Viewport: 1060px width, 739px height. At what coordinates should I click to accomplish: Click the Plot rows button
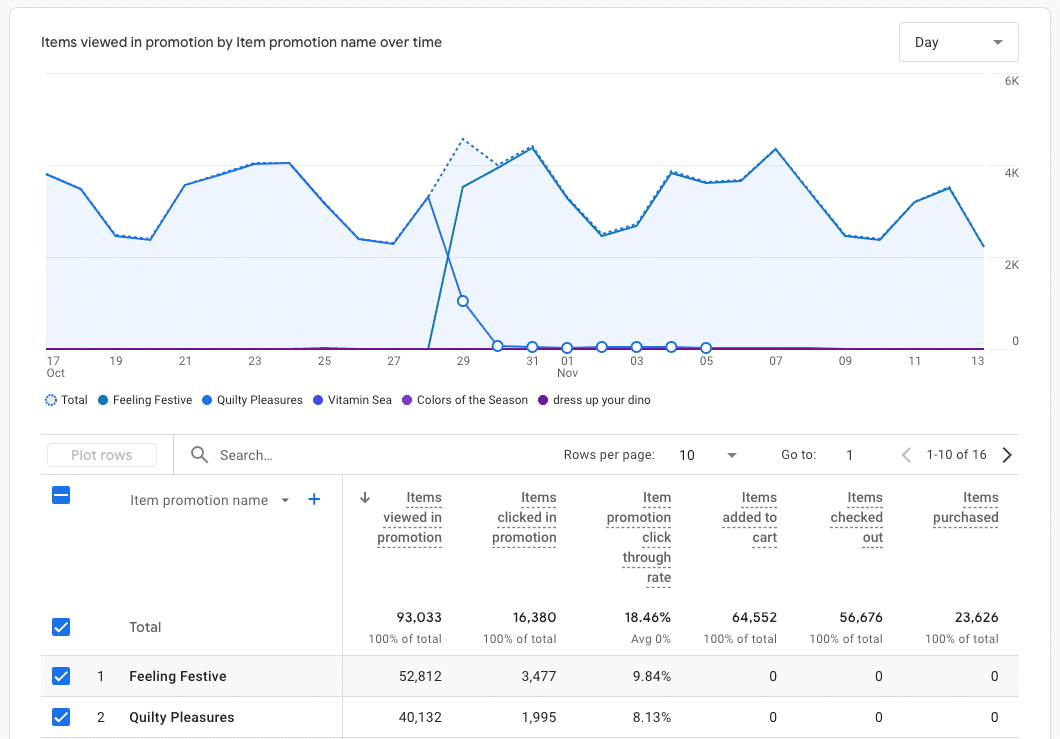pyautogui.click(x=101, y=455)
